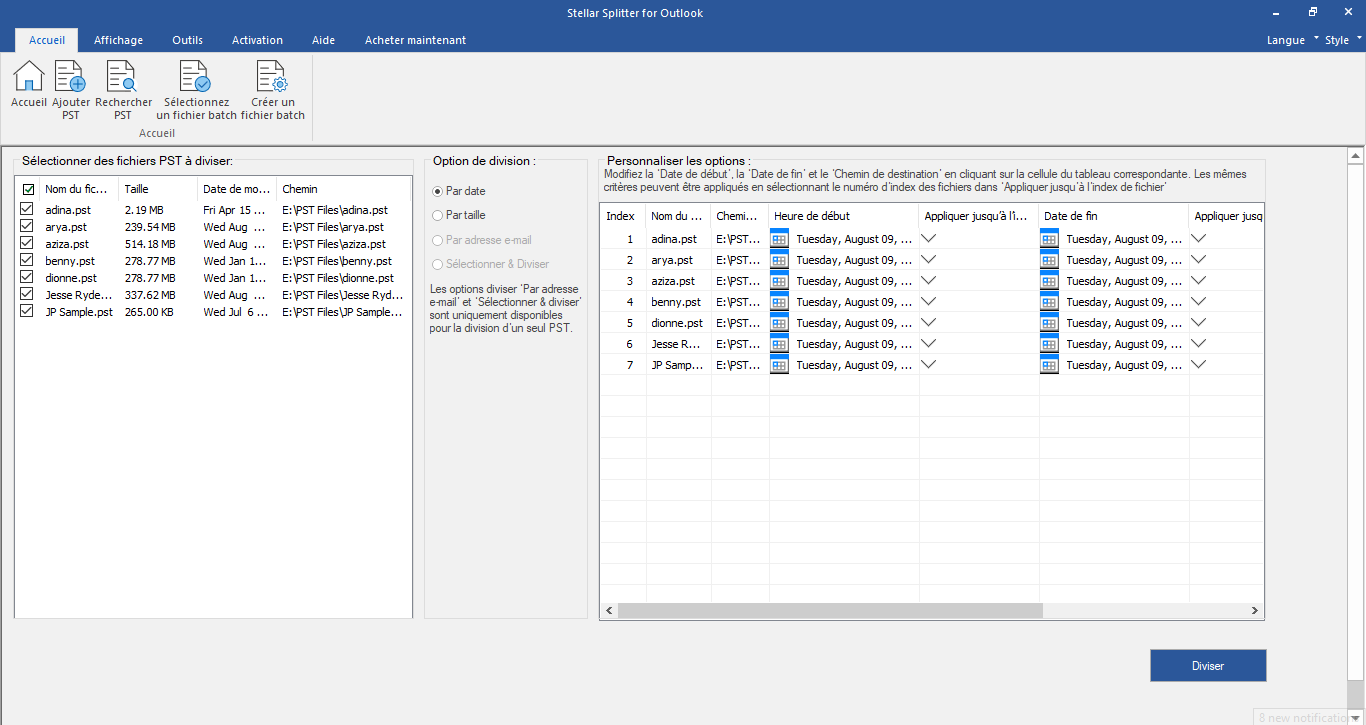1366x725 pixels.
Task: Open start date calendar for aziza.pst
Action: pos(780,281)
